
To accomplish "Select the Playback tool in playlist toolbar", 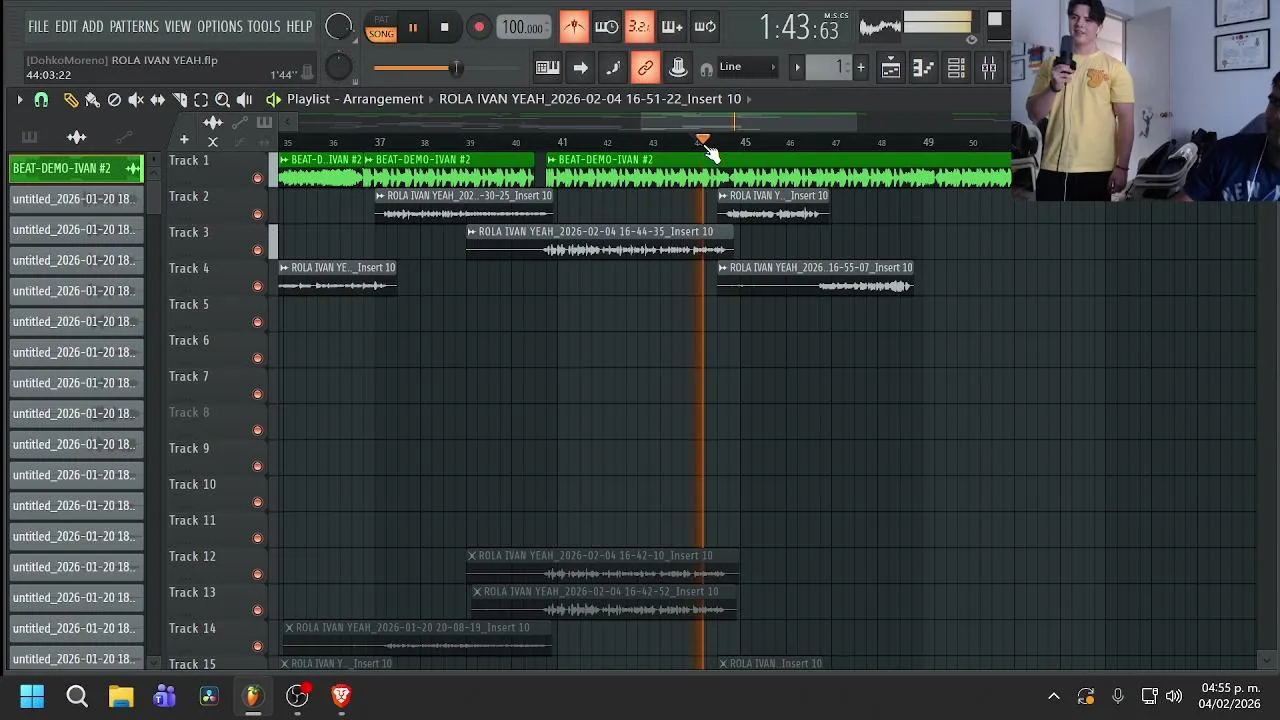I will click(244, 99).
